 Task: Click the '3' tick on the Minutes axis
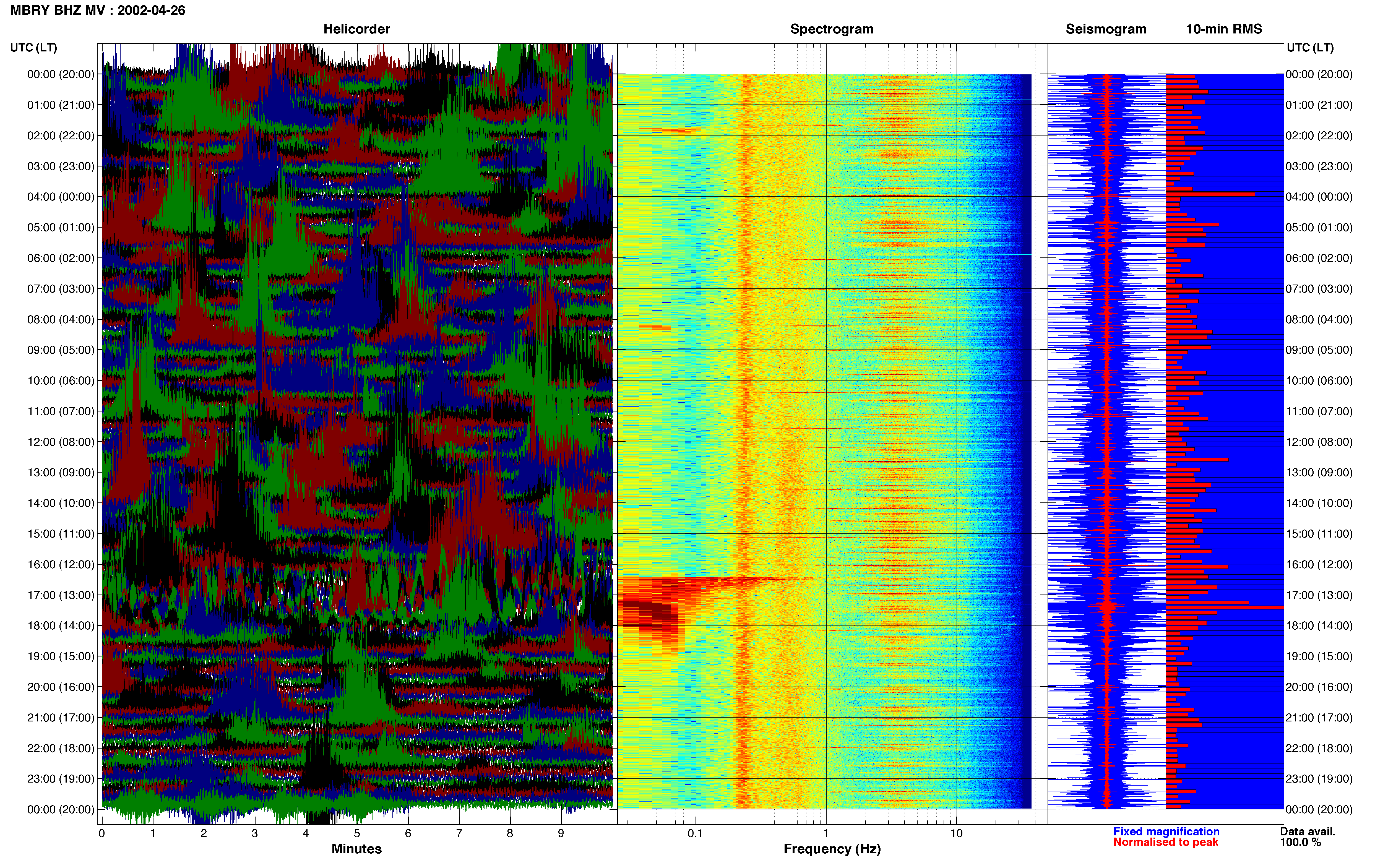255,833
